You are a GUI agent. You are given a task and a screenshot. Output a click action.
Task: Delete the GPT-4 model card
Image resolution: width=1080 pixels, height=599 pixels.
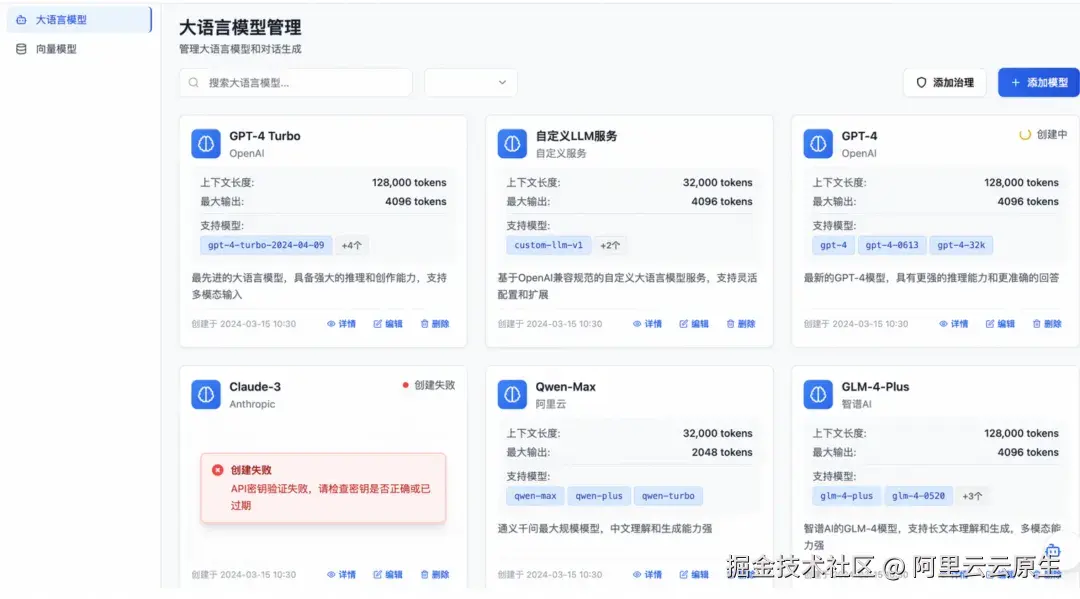coord(1047,324)
